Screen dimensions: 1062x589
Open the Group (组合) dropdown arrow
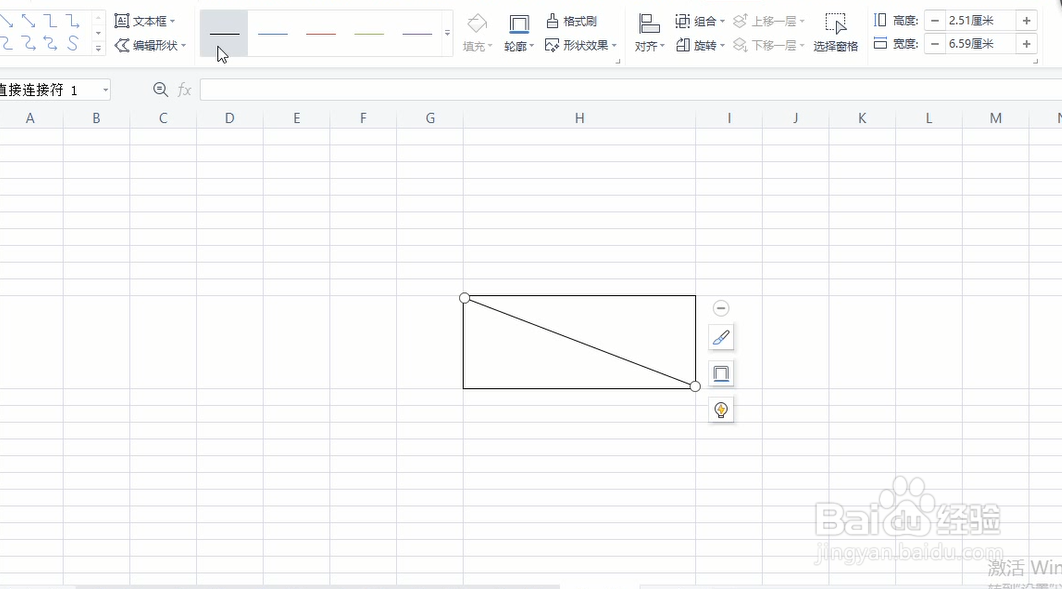[723, 22]
